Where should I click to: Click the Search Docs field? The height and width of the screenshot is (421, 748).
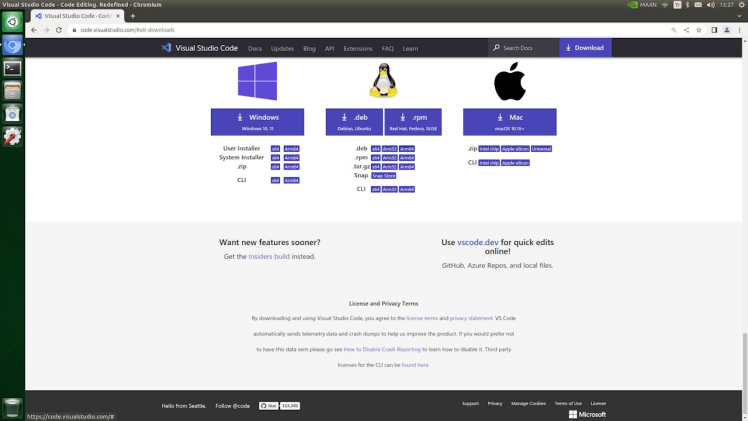[523, 48]
